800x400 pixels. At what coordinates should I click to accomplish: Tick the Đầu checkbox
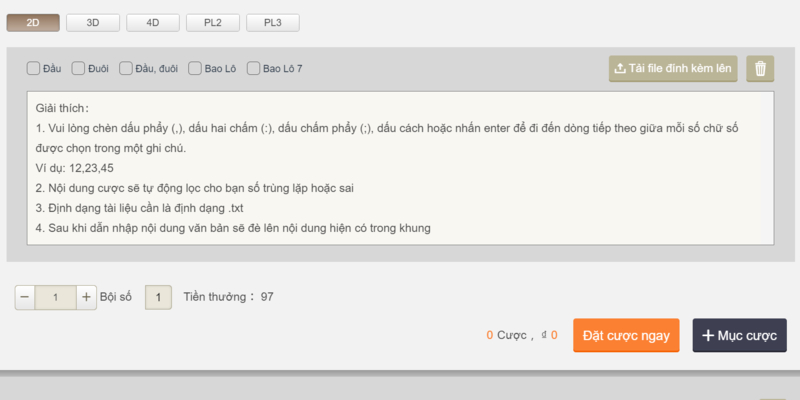point(34,69)
